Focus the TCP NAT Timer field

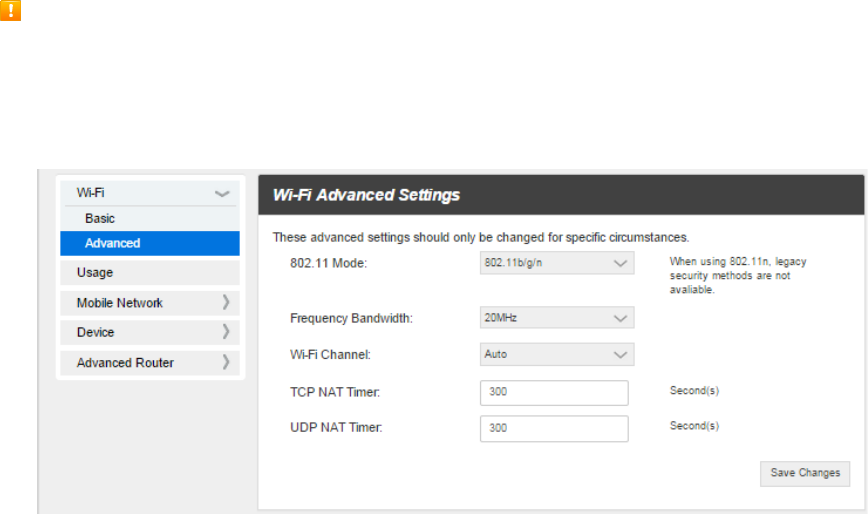554,392
